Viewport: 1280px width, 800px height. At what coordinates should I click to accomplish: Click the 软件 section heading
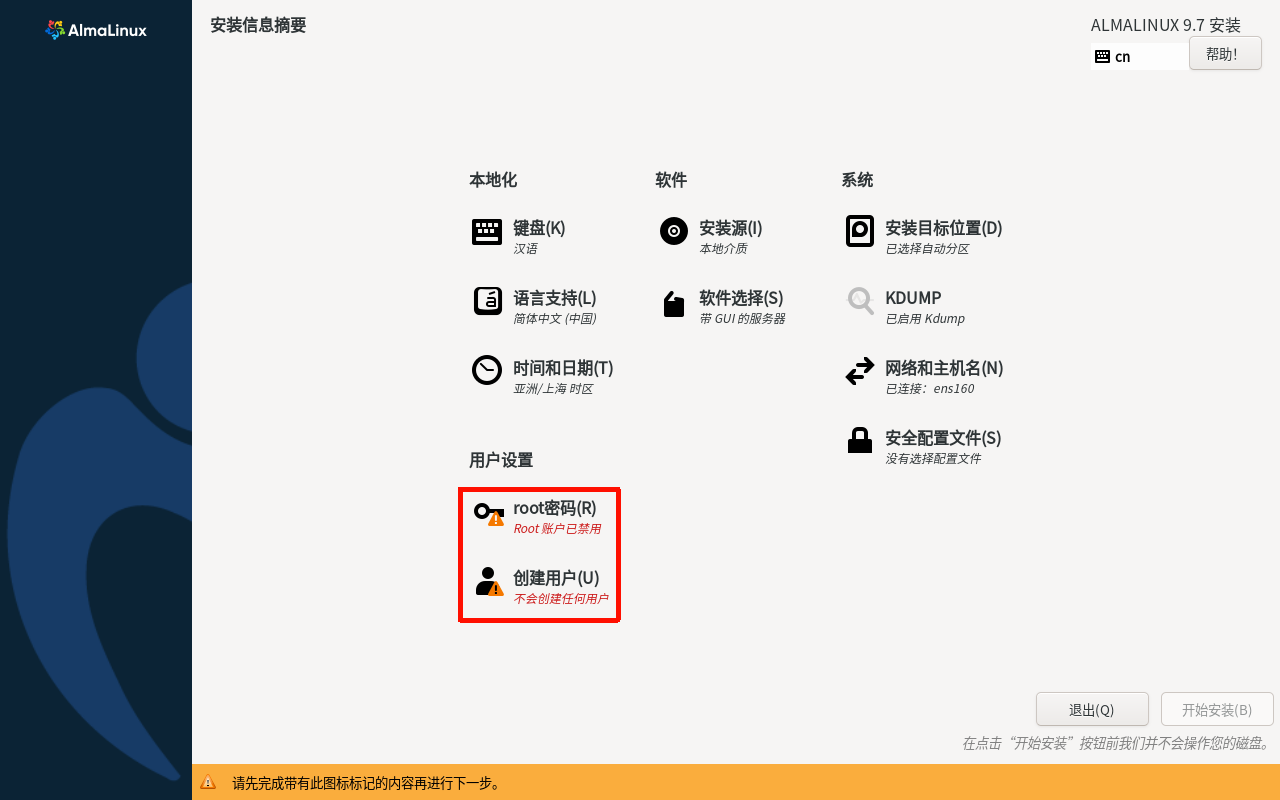tap(671, 180)
